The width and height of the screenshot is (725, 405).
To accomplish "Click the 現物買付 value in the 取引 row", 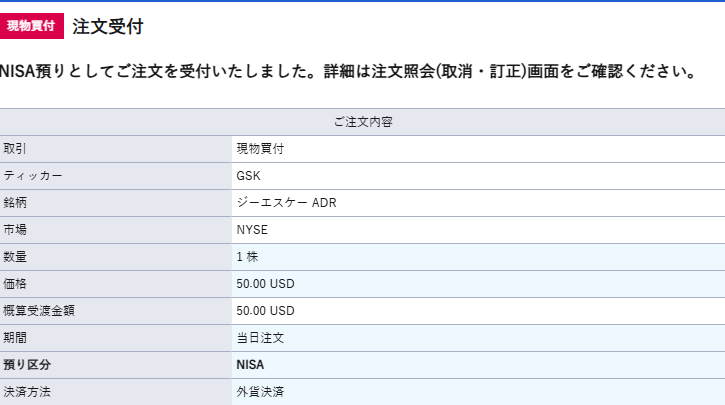I will (x=259, y=149).
